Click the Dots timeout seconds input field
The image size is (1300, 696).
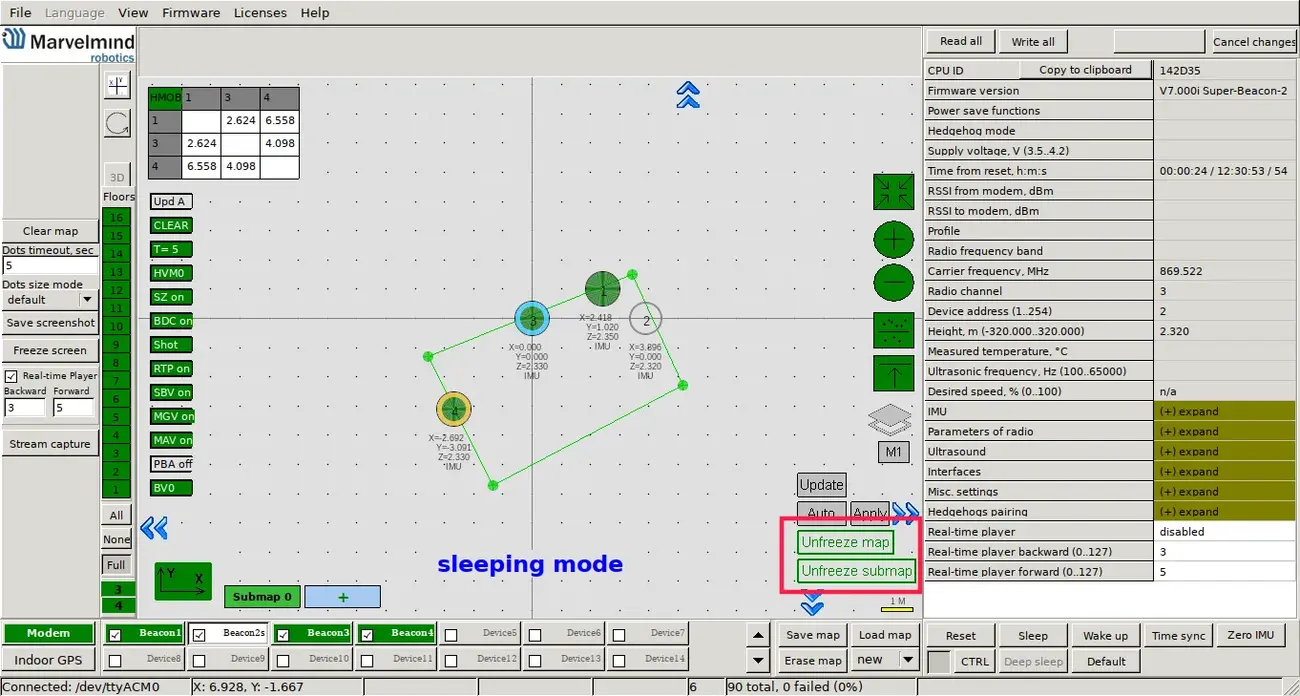(x=50, y=266)
